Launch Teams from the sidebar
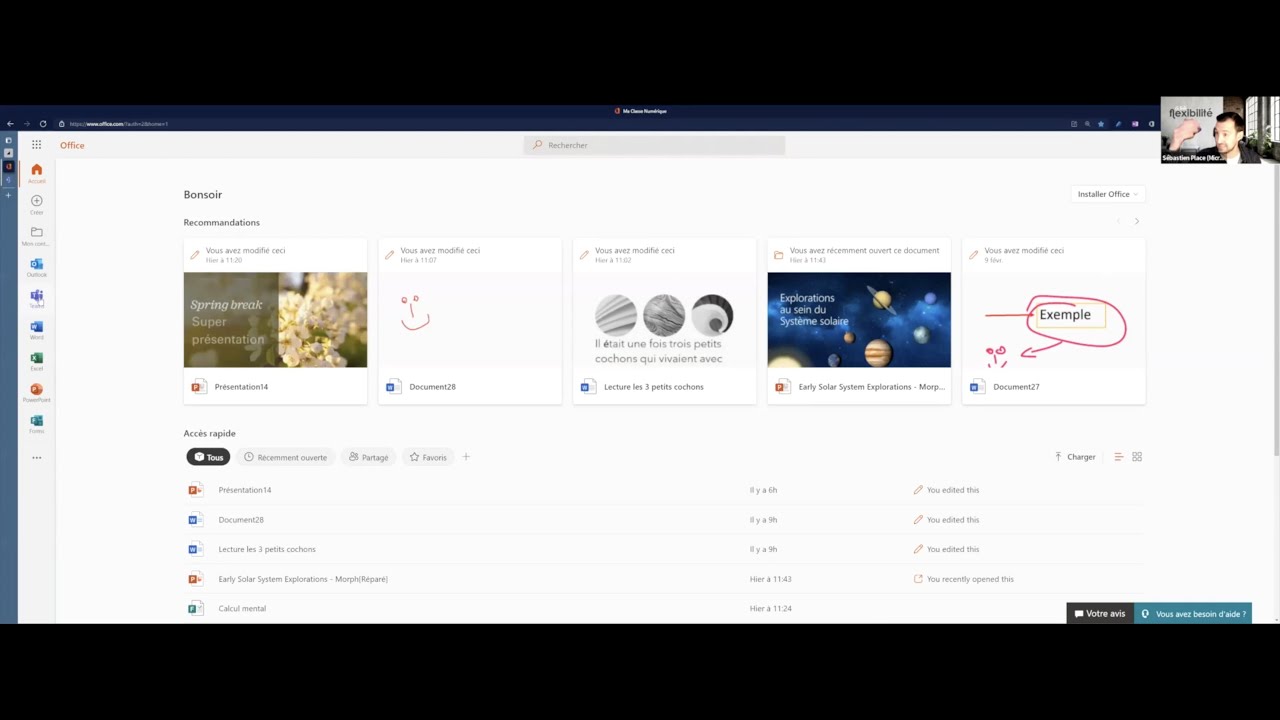This screenshot has height=720, width=1280. (x=37, y=298)
